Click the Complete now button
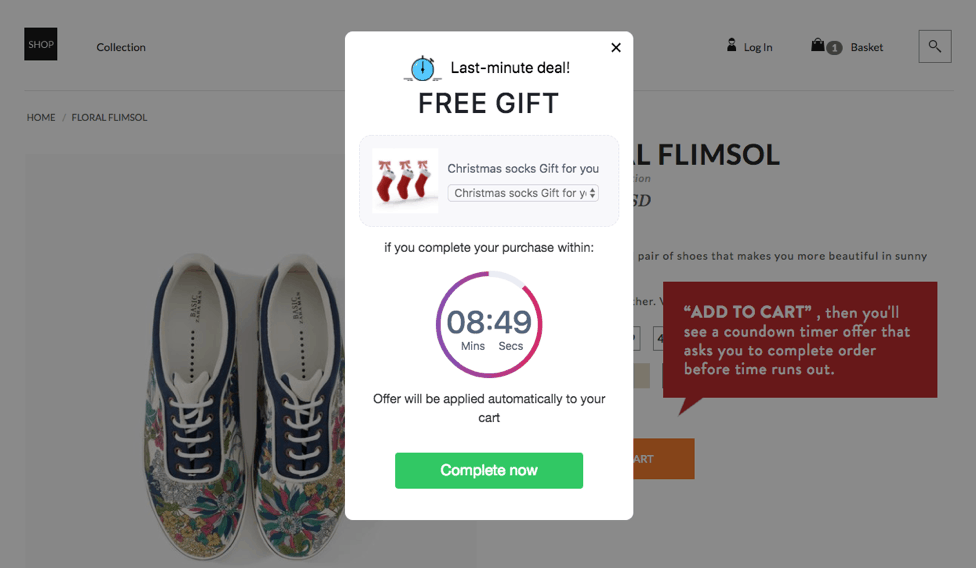976x568 pixels. pos(489,470)
